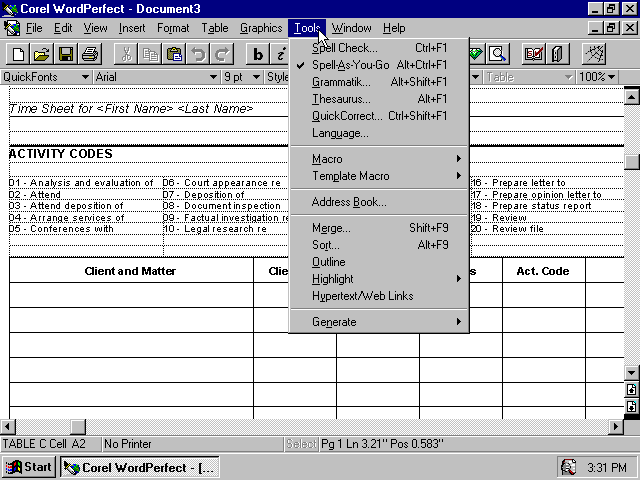Viewport: 640px width, 480px height.
Task: Open the Help menu
Action: click(394, 28)
